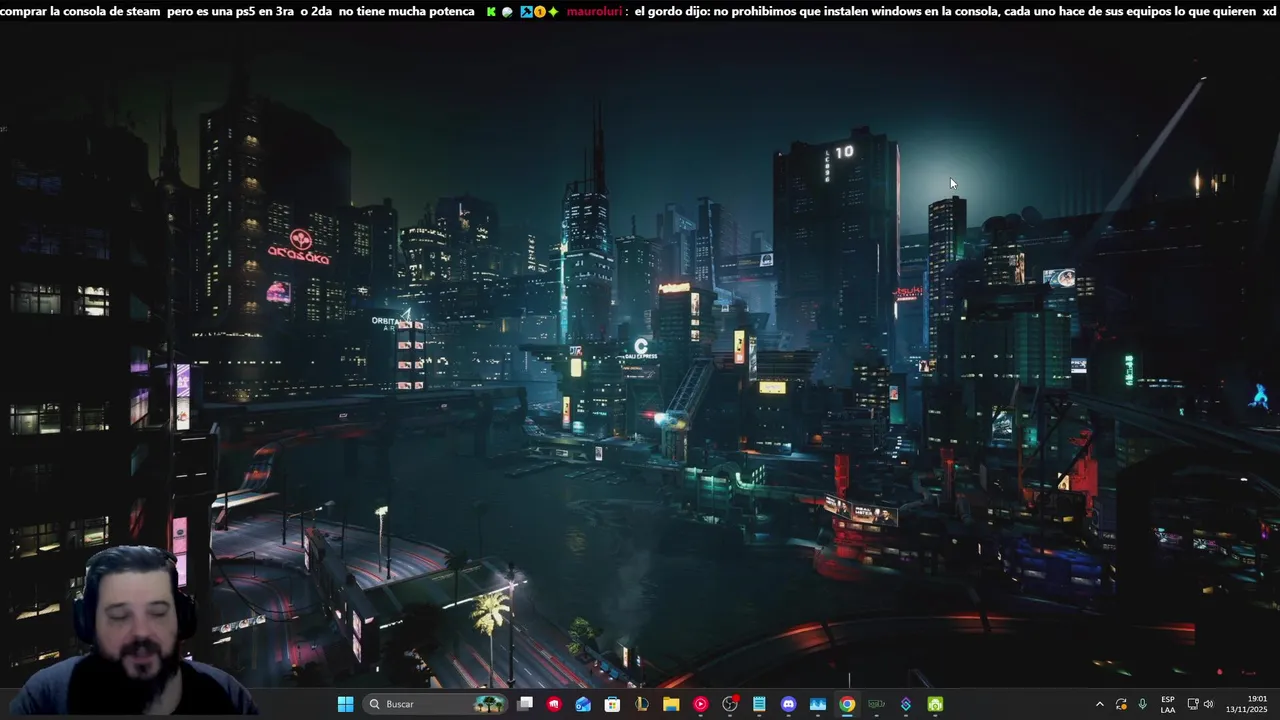Open YouTube Music taskbar icon
The width and height of the screenshot is (1280, 720).
click(x=700, y=704)
